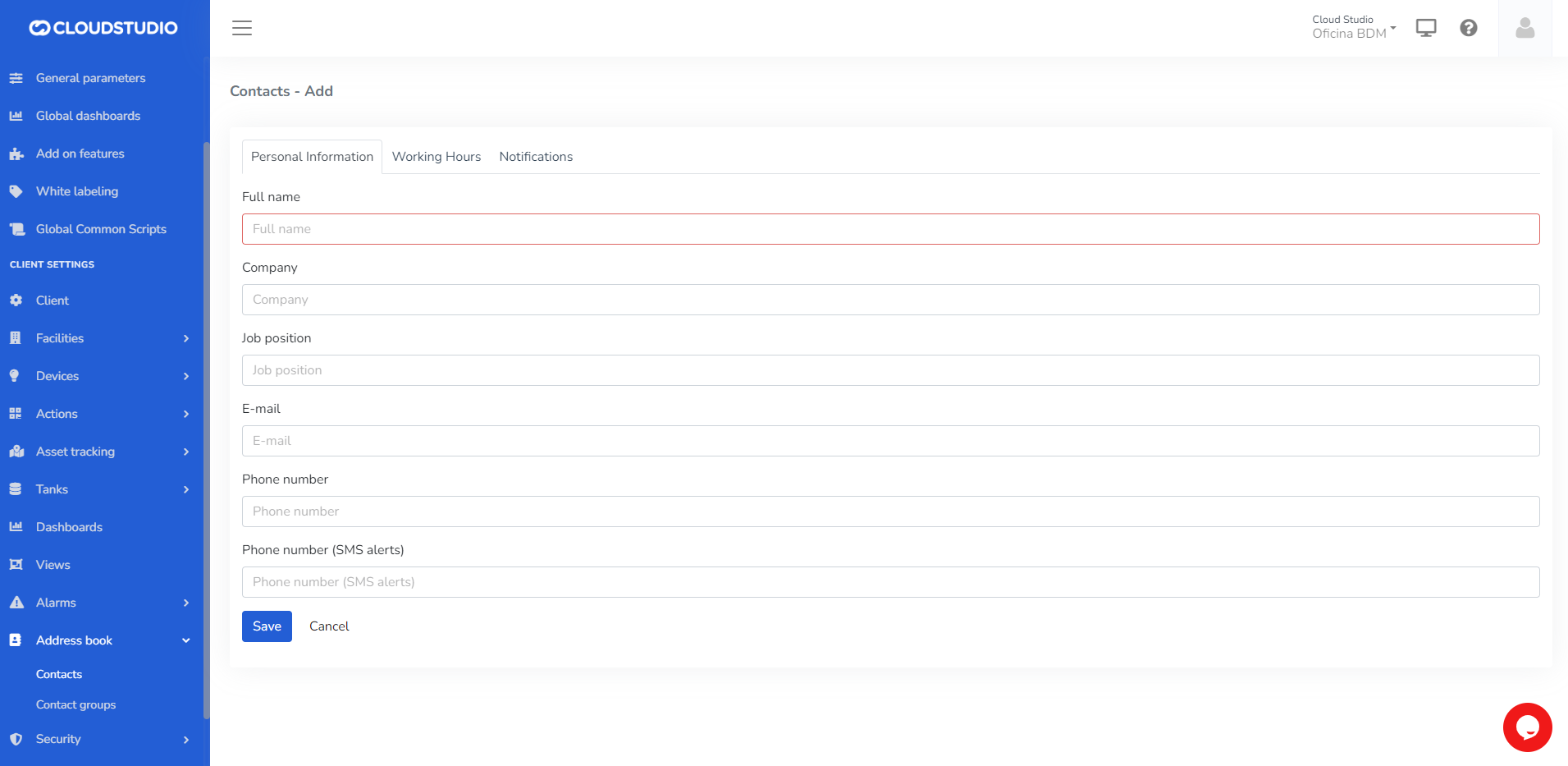Open the chat support bubble

click(x=1526, y=727)
